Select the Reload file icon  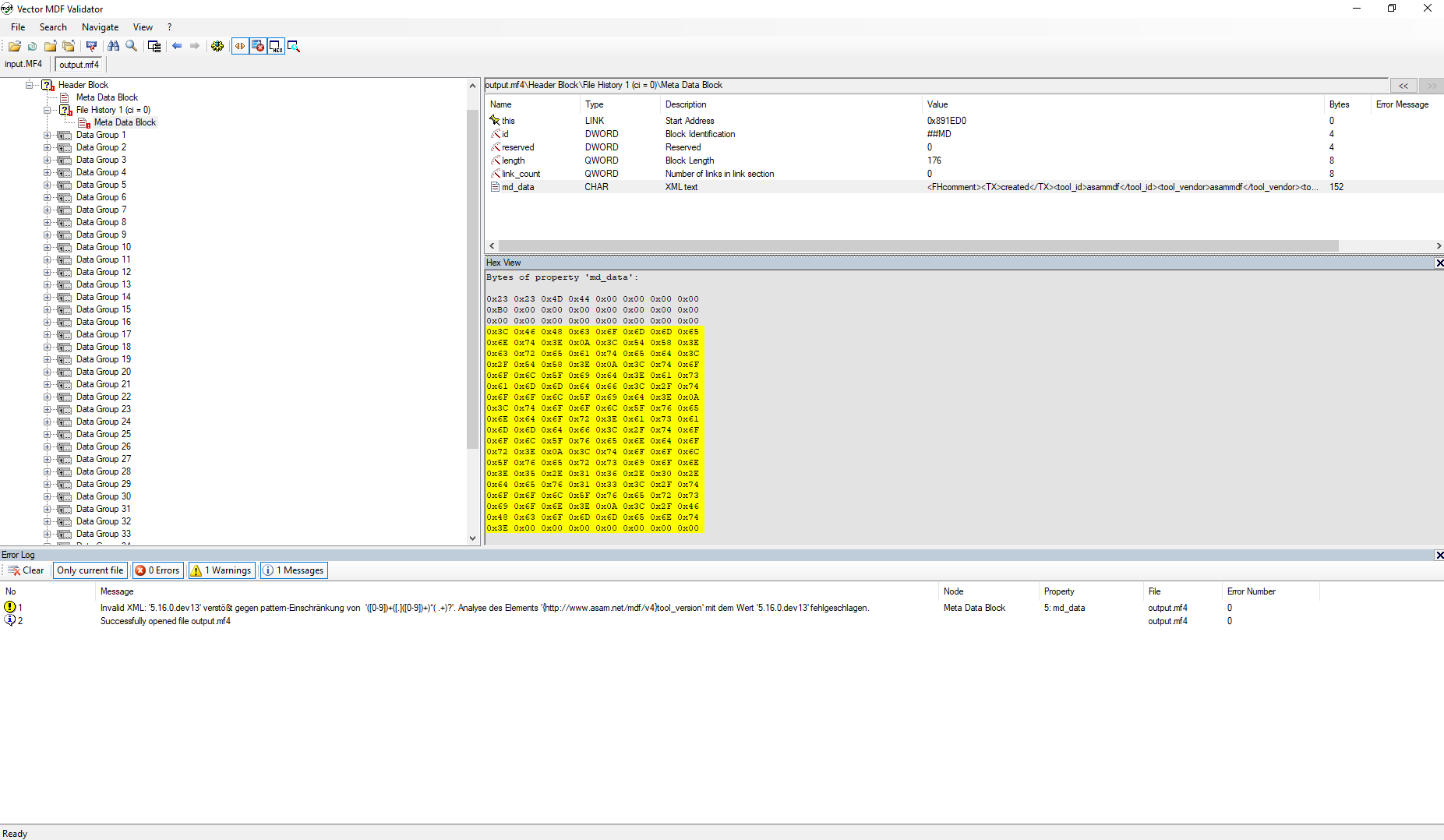[x=32, y=46]
